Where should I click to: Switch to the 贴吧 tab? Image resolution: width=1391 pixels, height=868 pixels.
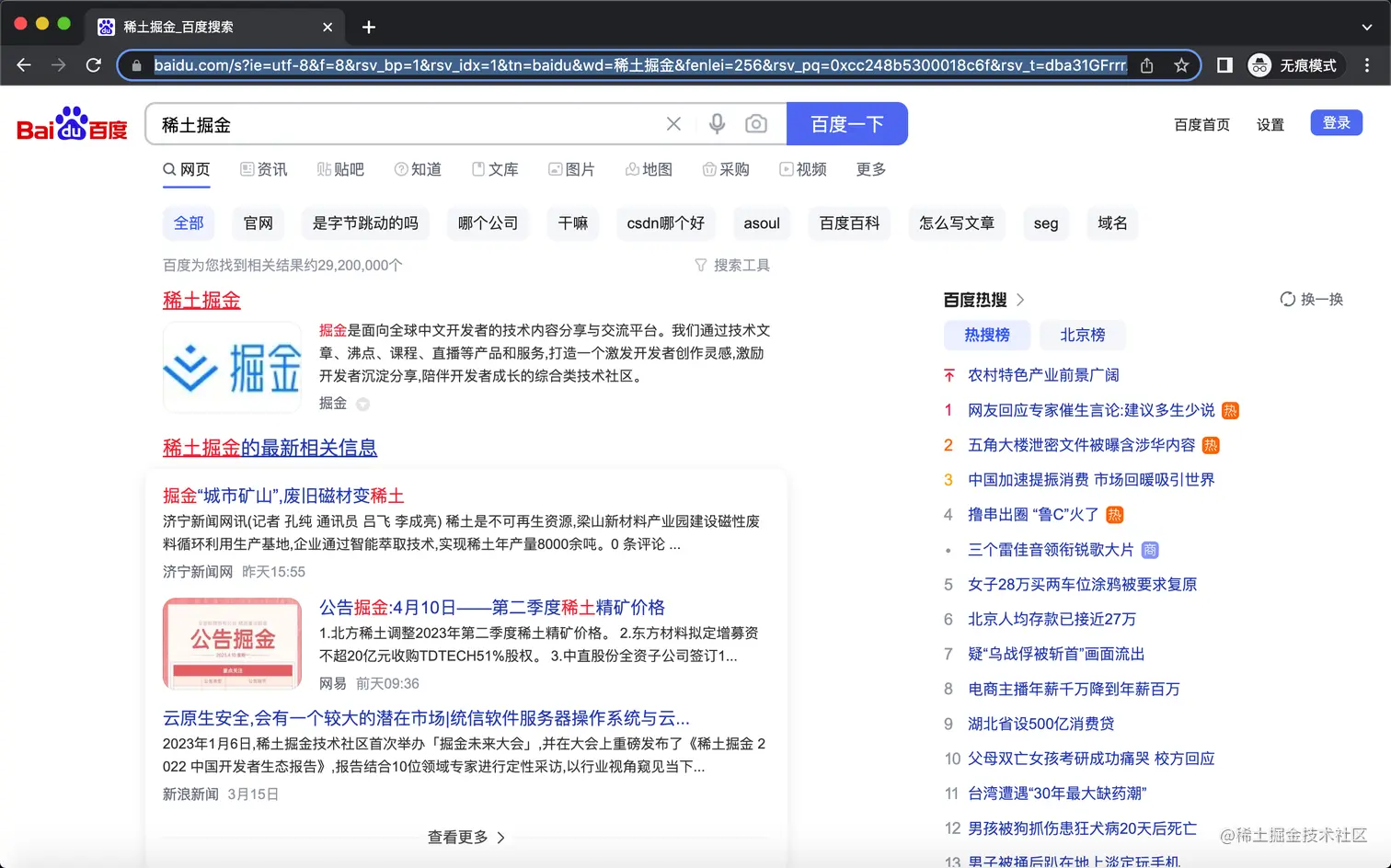tap(340, 169)
